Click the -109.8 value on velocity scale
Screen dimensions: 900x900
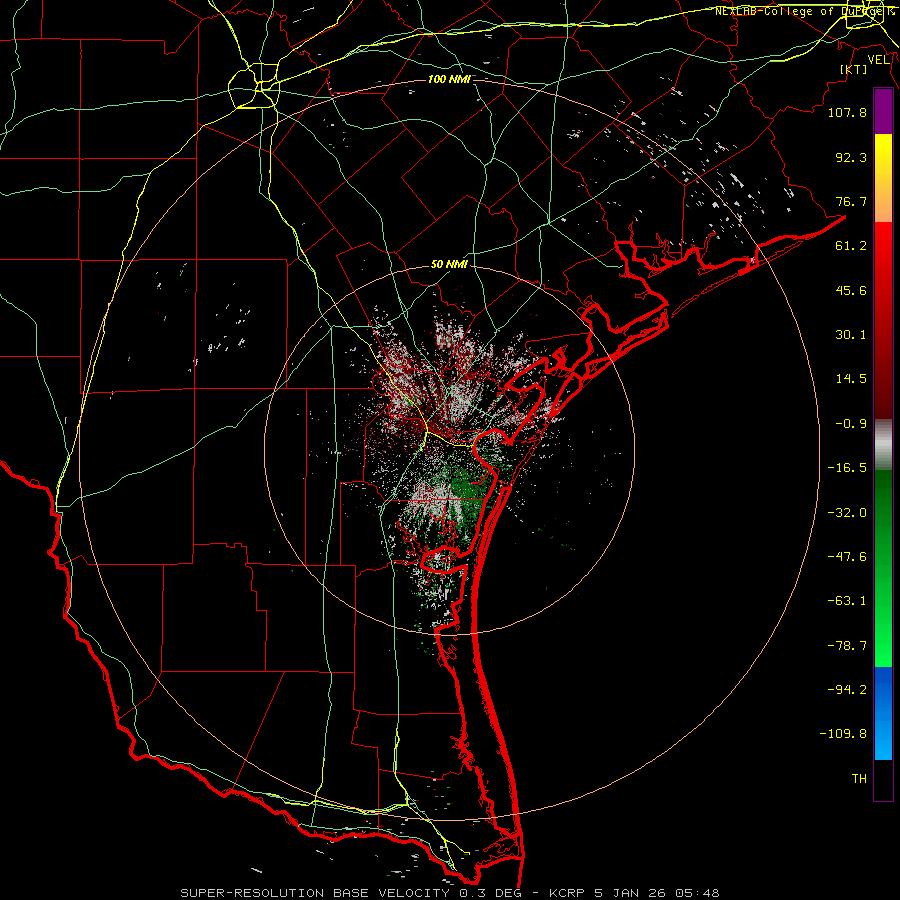[x=843, y=734]
